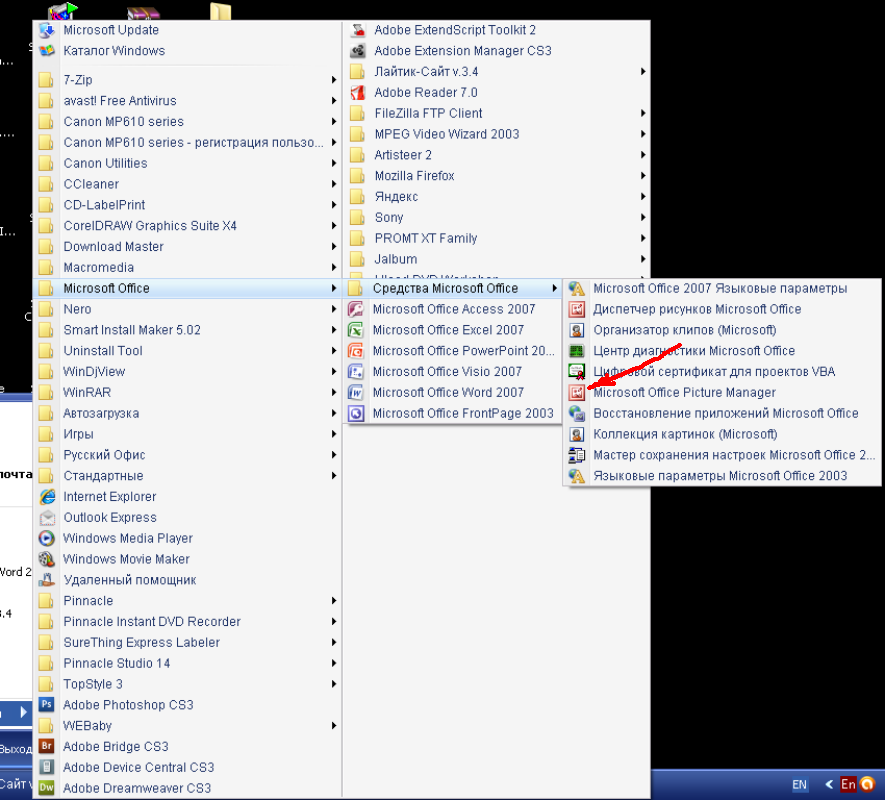Click the Adobe Device Central CS3 icon
The height and width of the screenshot is (800, 885).
47,767
